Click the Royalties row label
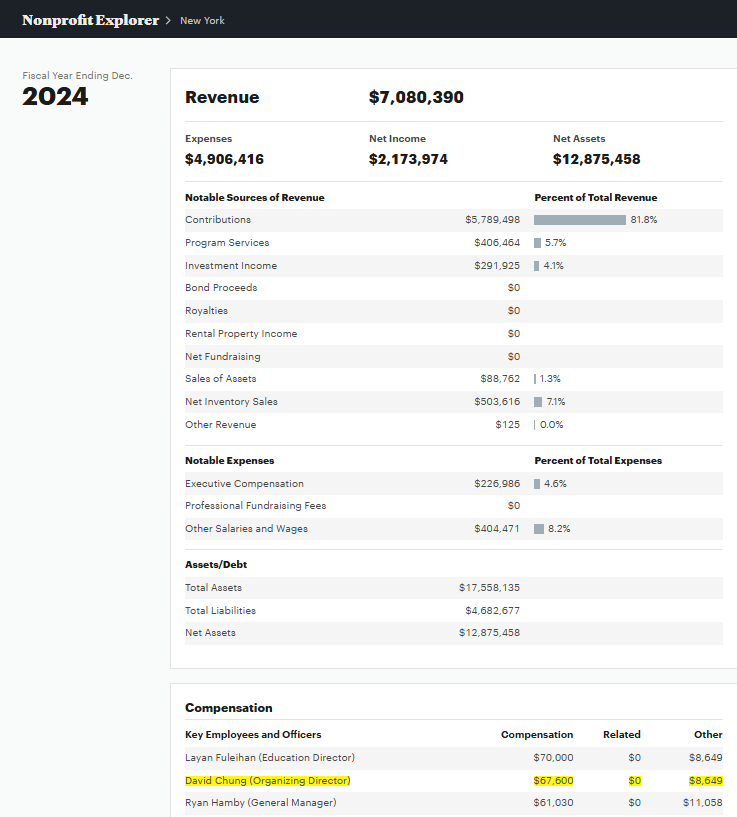Screen dimensions: 737x817 206,311
